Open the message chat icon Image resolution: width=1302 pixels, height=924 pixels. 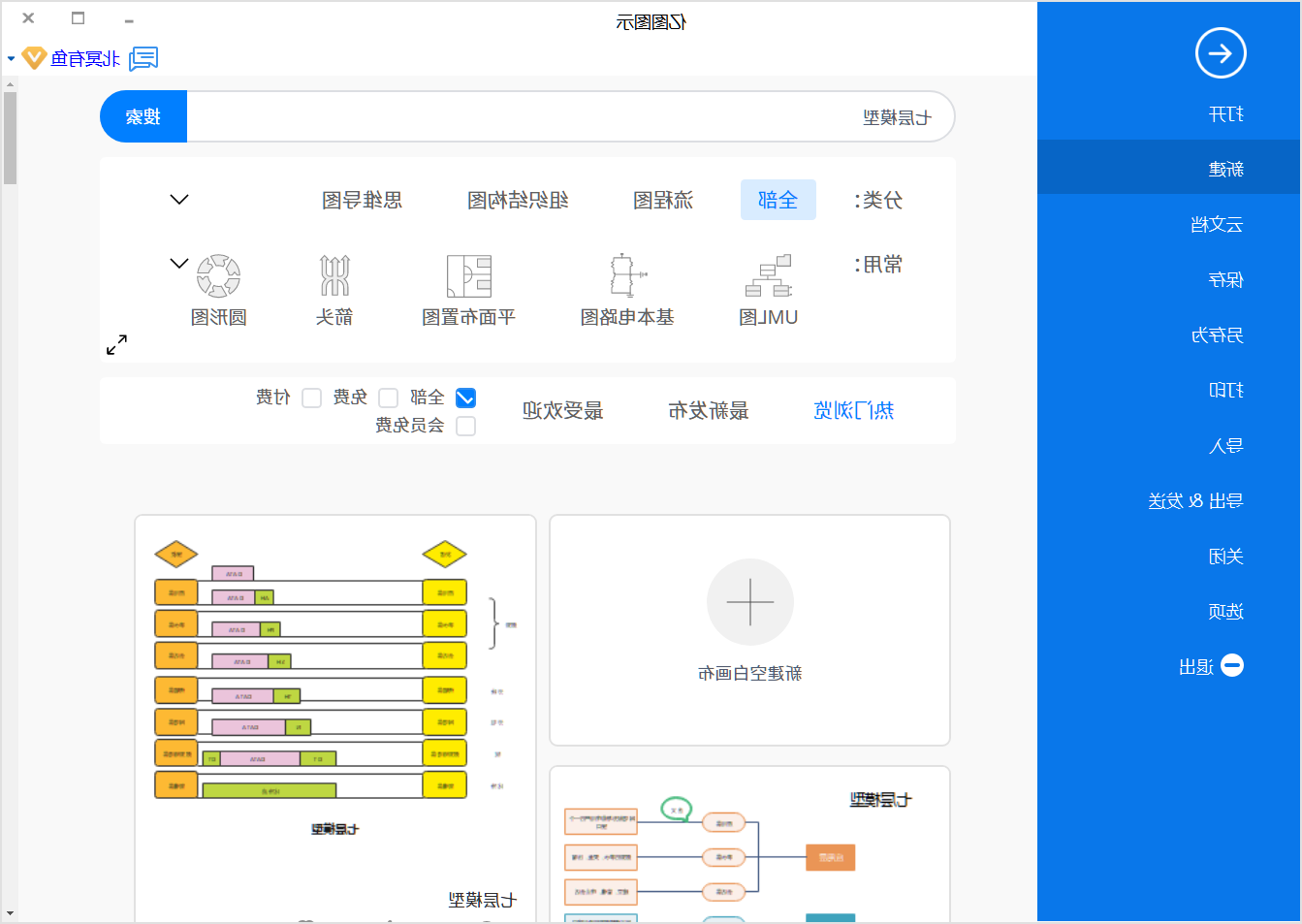click(143, 58)
